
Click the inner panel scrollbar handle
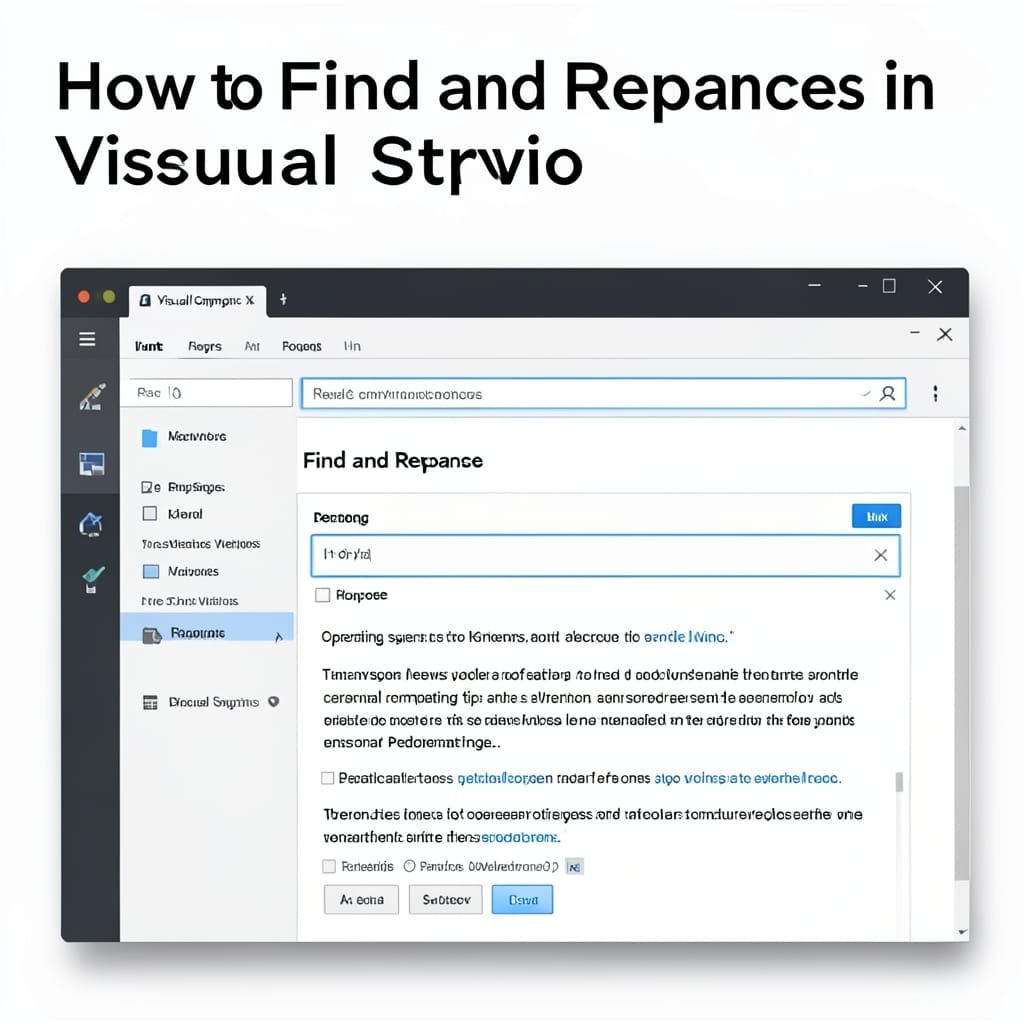click(x=899, y=782)
